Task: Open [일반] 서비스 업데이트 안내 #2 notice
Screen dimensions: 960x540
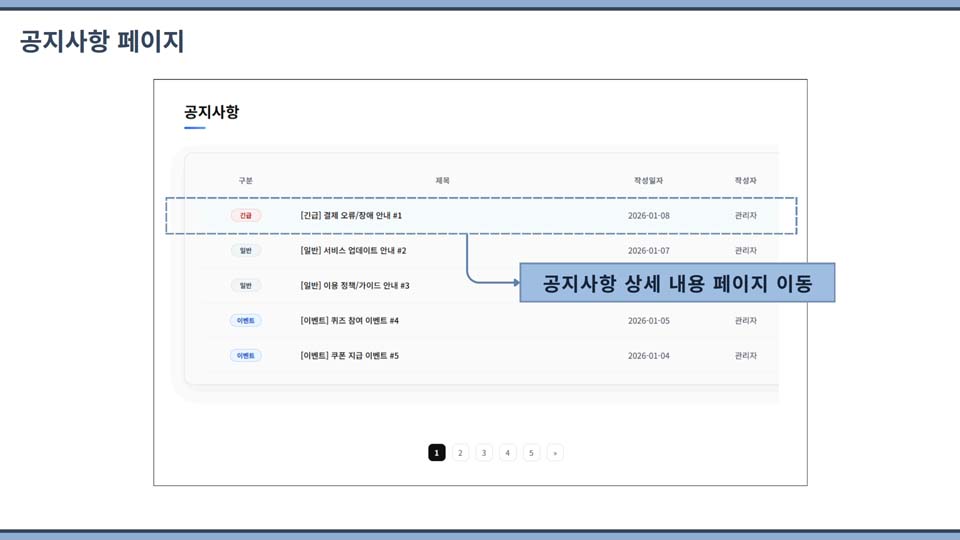Action: 353,251
